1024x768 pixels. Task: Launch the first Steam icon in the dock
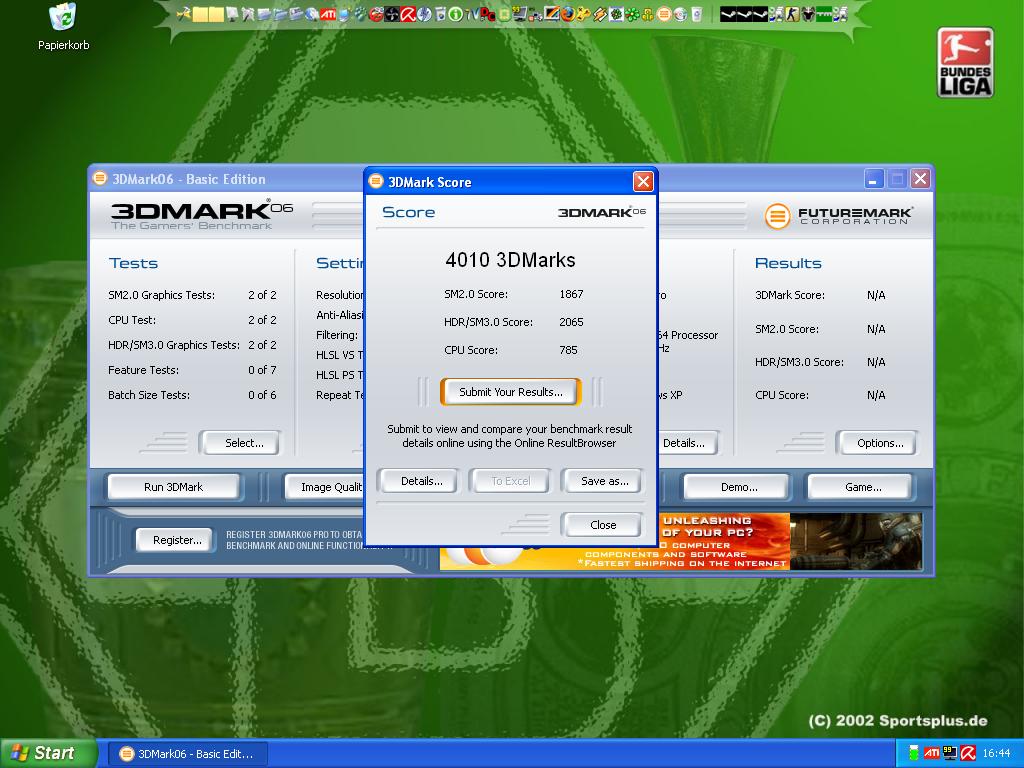coord(728,14)
